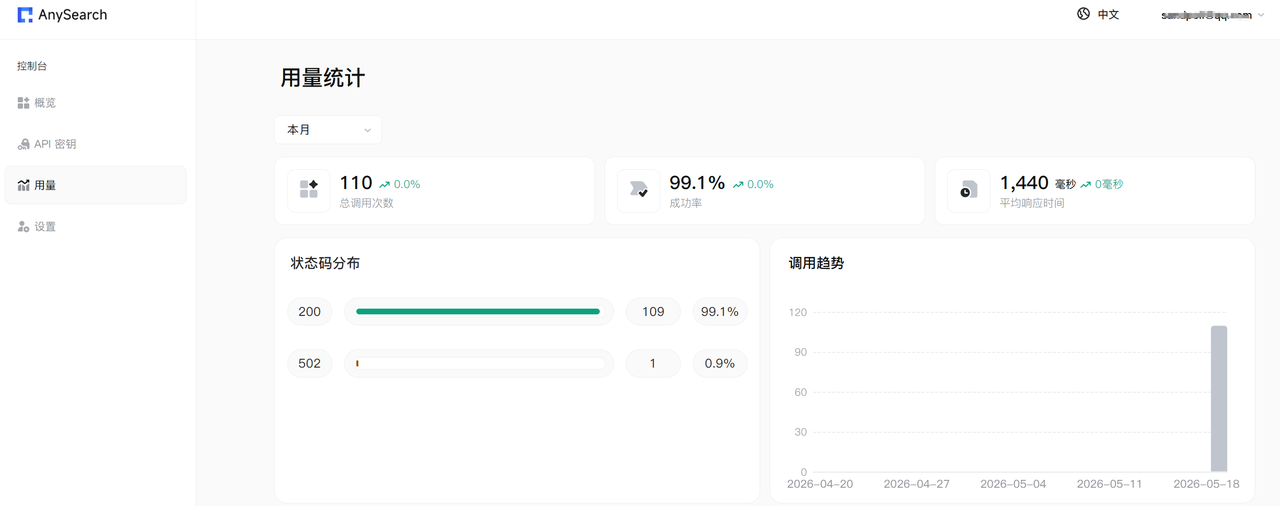Click the 平均响应时间 label
This screenshot has width=1280, height=506.
[x=1032, y=203]
